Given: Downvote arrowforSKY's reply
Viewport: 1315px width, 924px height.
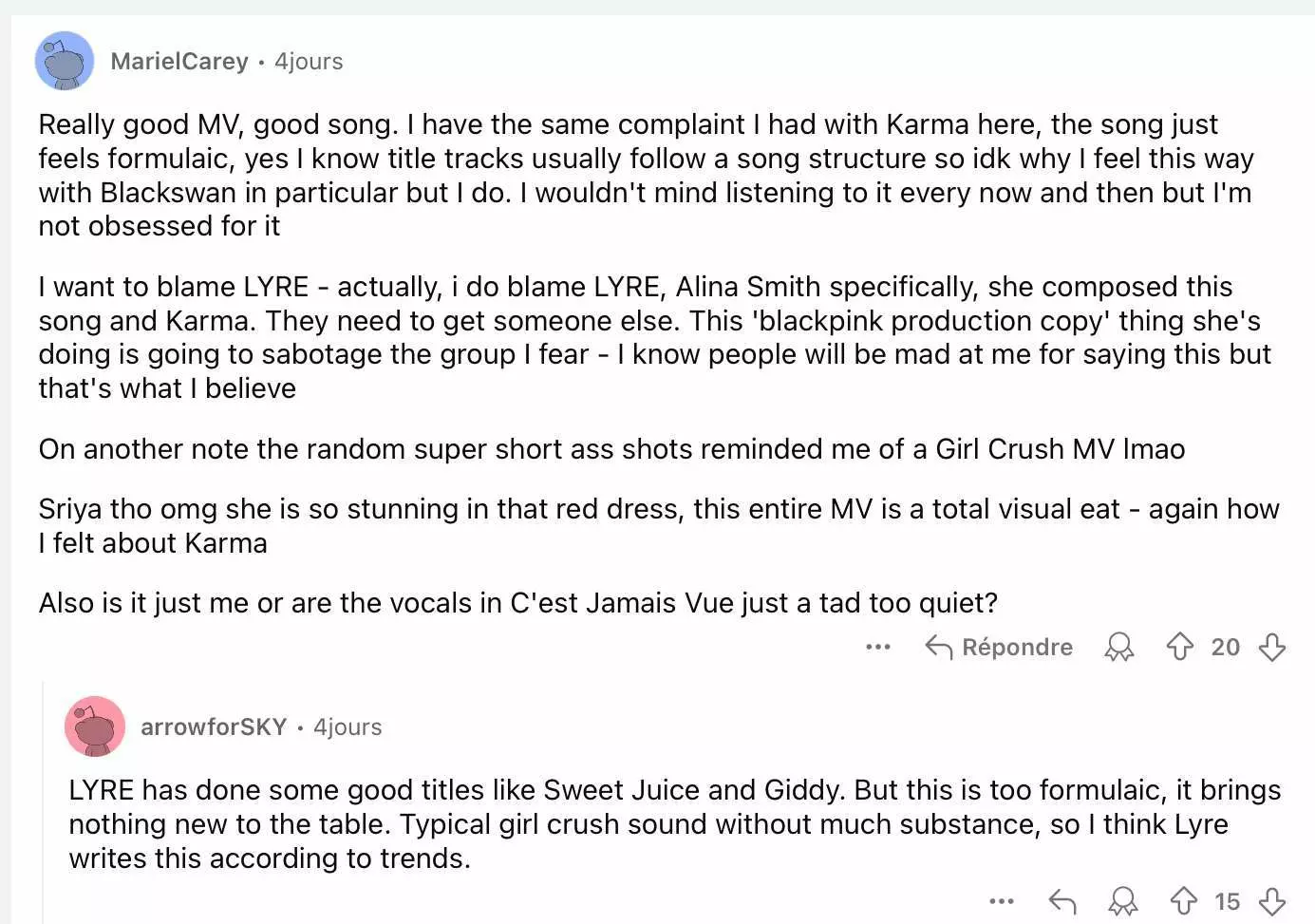Looking at the screenshot, I should click(x=1271, y=900).
